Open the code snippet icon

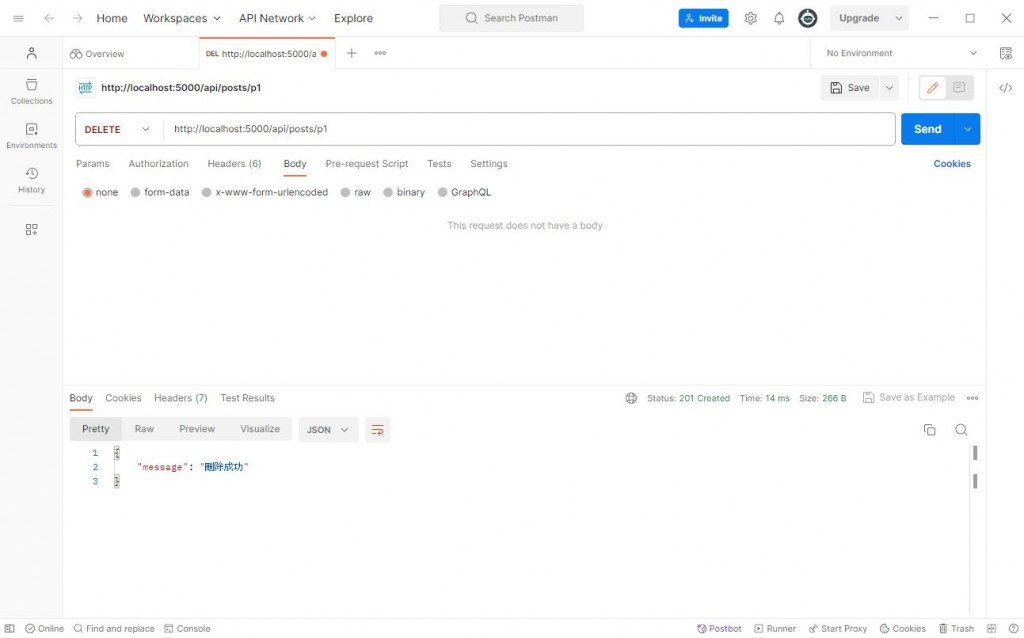(x=1006, y=88)
